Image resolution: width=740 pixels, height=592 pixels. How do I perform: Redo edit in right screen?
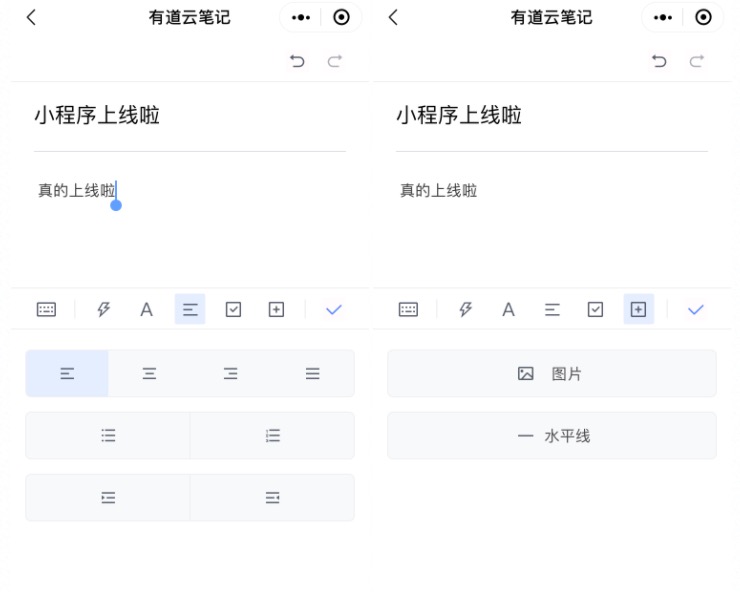(697, 61)
